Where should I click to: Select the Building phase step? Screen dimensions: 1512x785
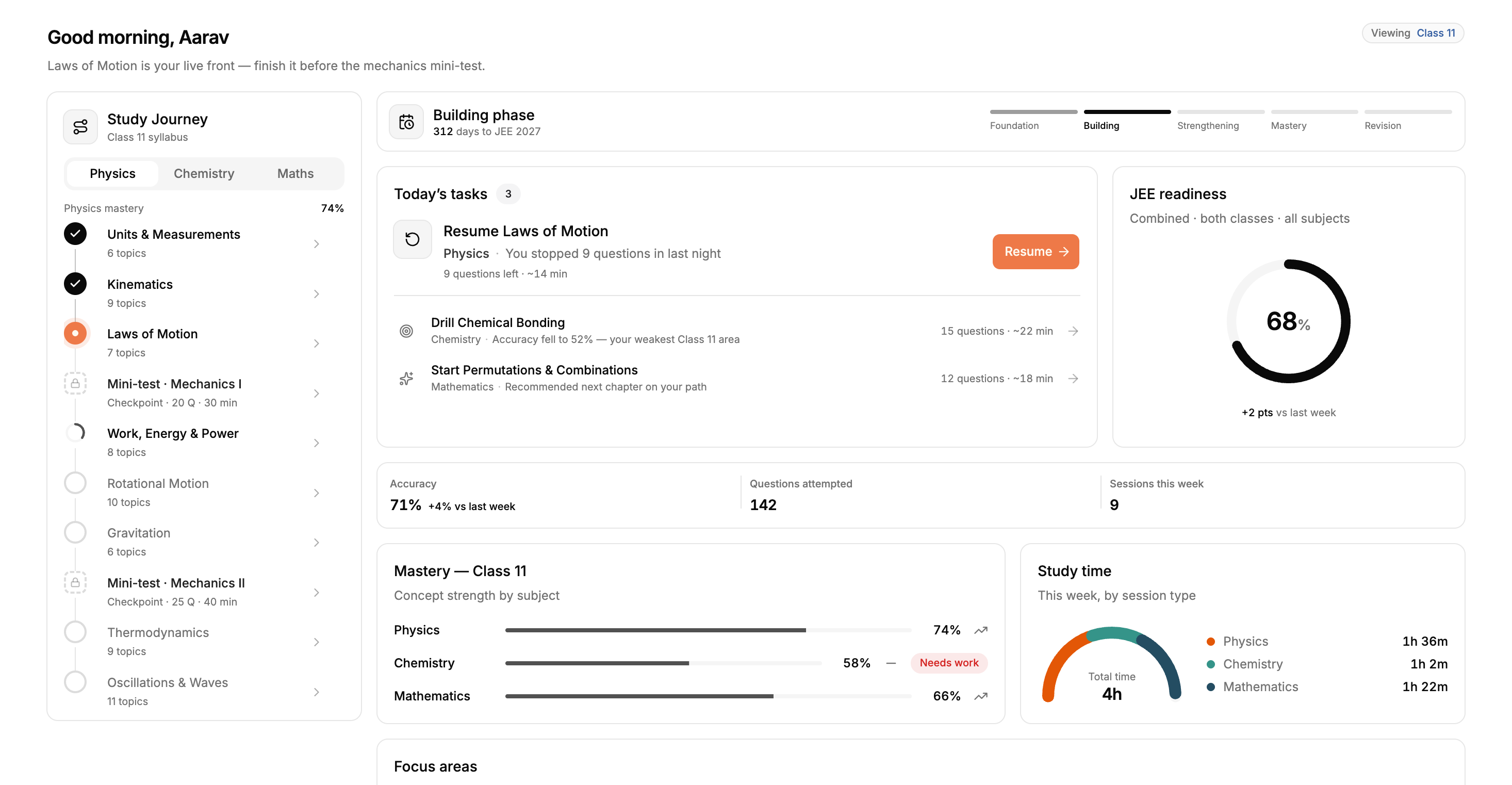click(1127, 120)
